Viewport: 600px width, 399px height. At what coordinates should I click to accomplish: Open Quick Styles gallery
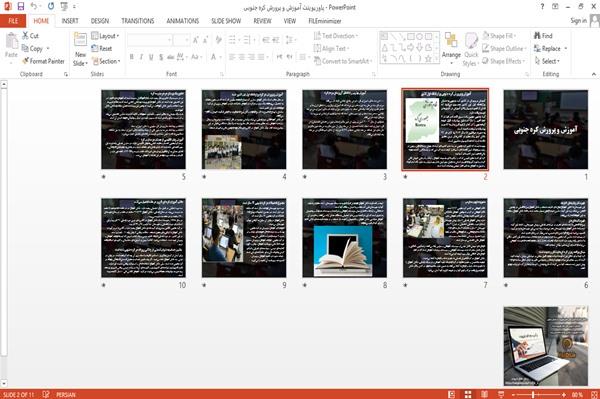[x=471, y=49]
